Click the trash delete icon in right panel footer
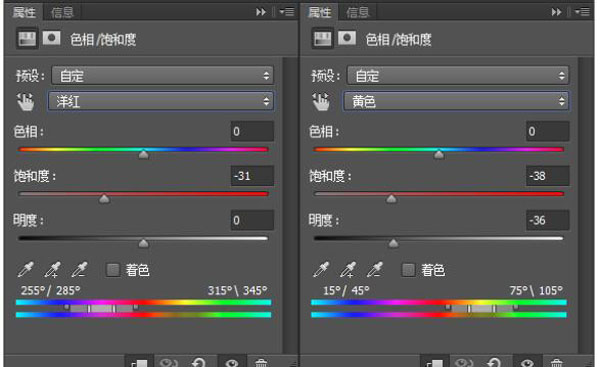This screenshot has height=367, width=600. pyautogui.click(x=556, y=362)
